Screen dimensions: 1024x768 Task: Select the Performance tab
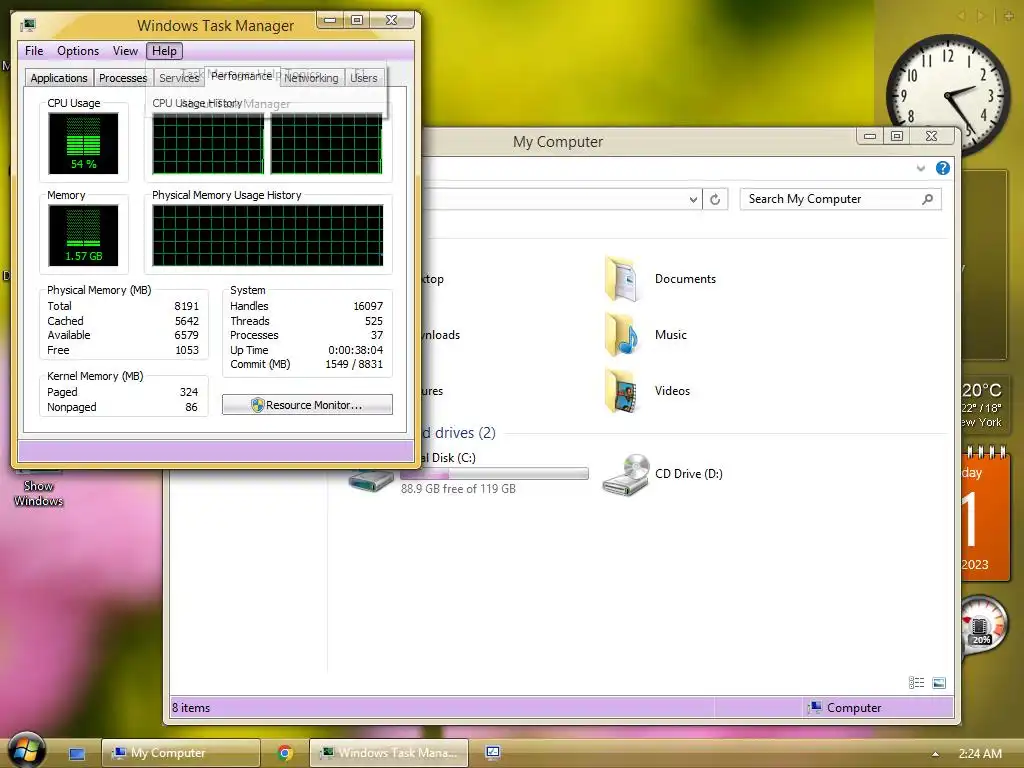[x=242, y=76]
